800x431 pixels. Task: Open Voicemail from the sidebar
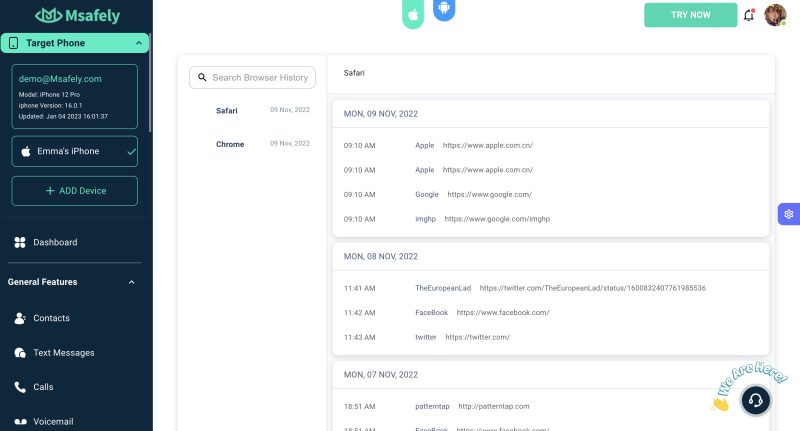pos(53,422)
